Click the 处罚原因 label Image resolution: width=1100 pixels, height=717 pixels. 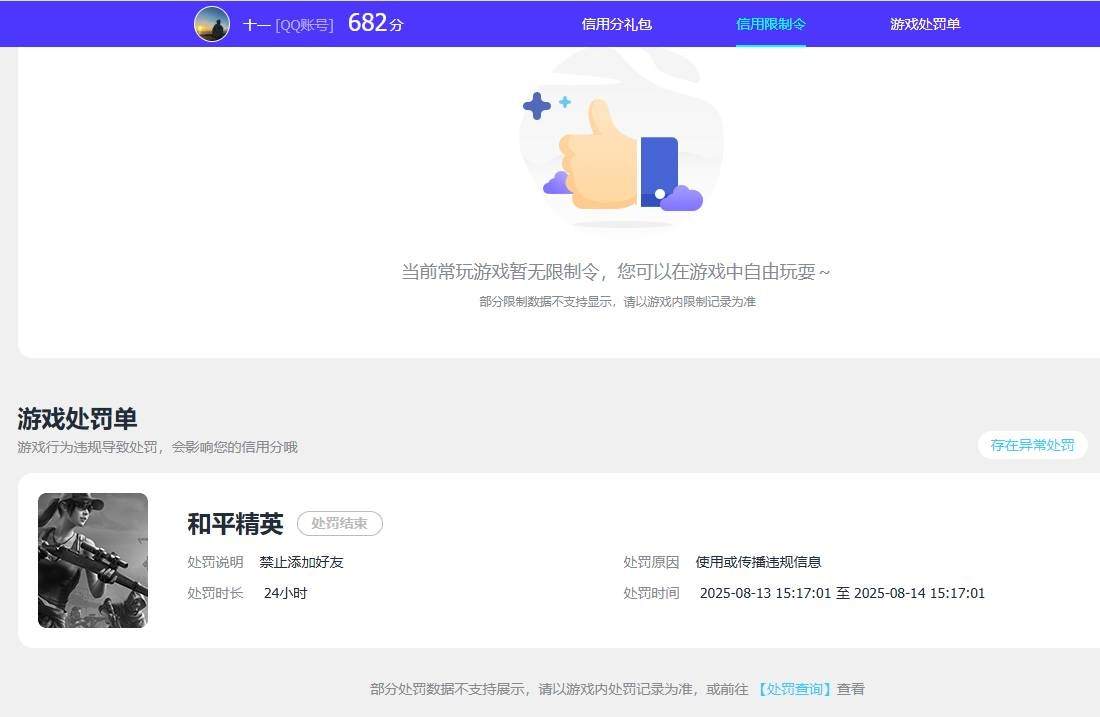tap(651, 562)
